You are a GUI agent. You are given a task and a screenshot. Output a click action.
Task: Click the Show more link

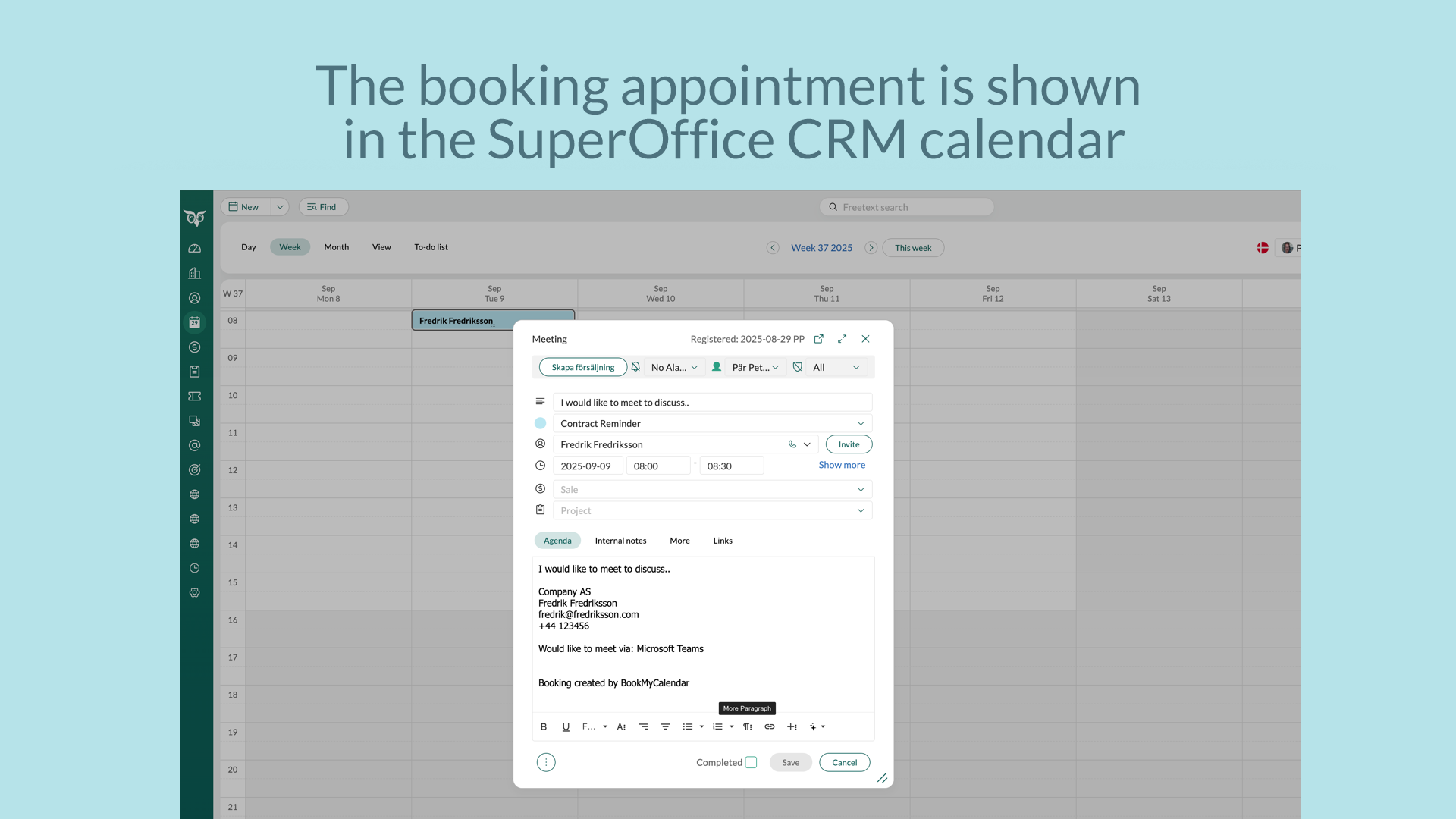(842, 465)
